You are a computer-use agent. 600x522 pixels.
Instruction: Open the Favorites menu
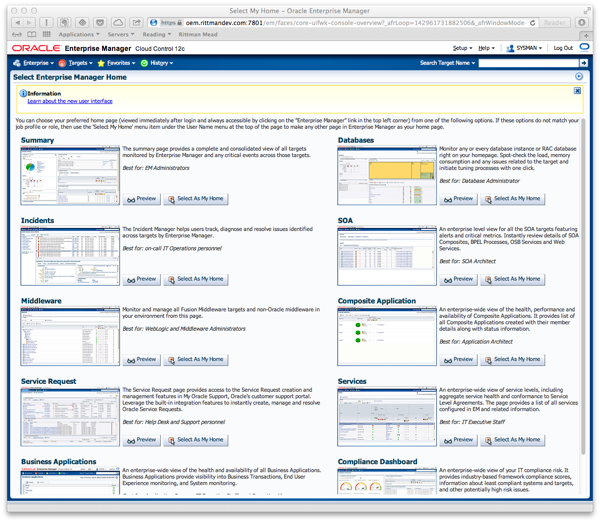coord(116,63)
